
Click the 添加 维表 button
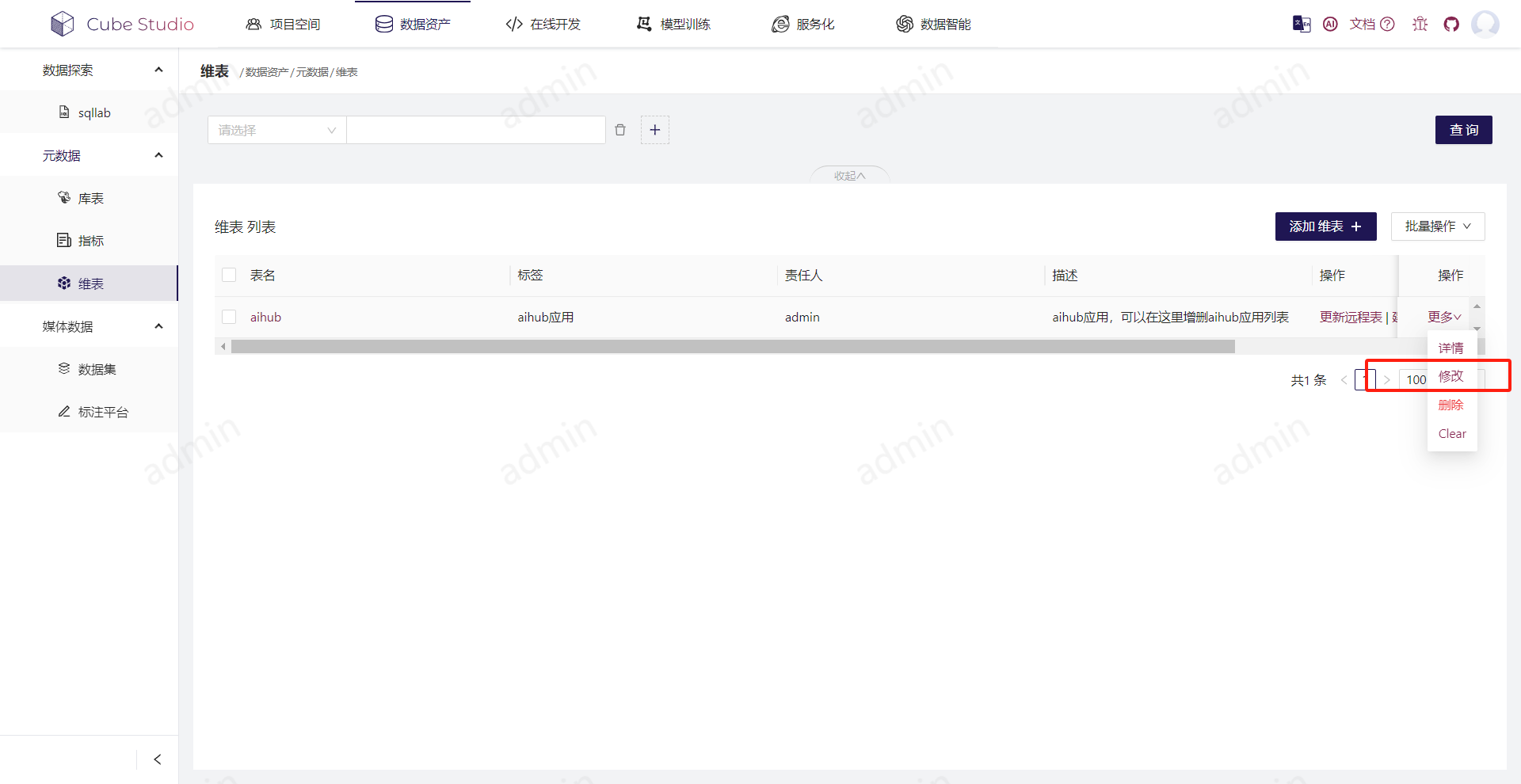(x=1325, y=226)
